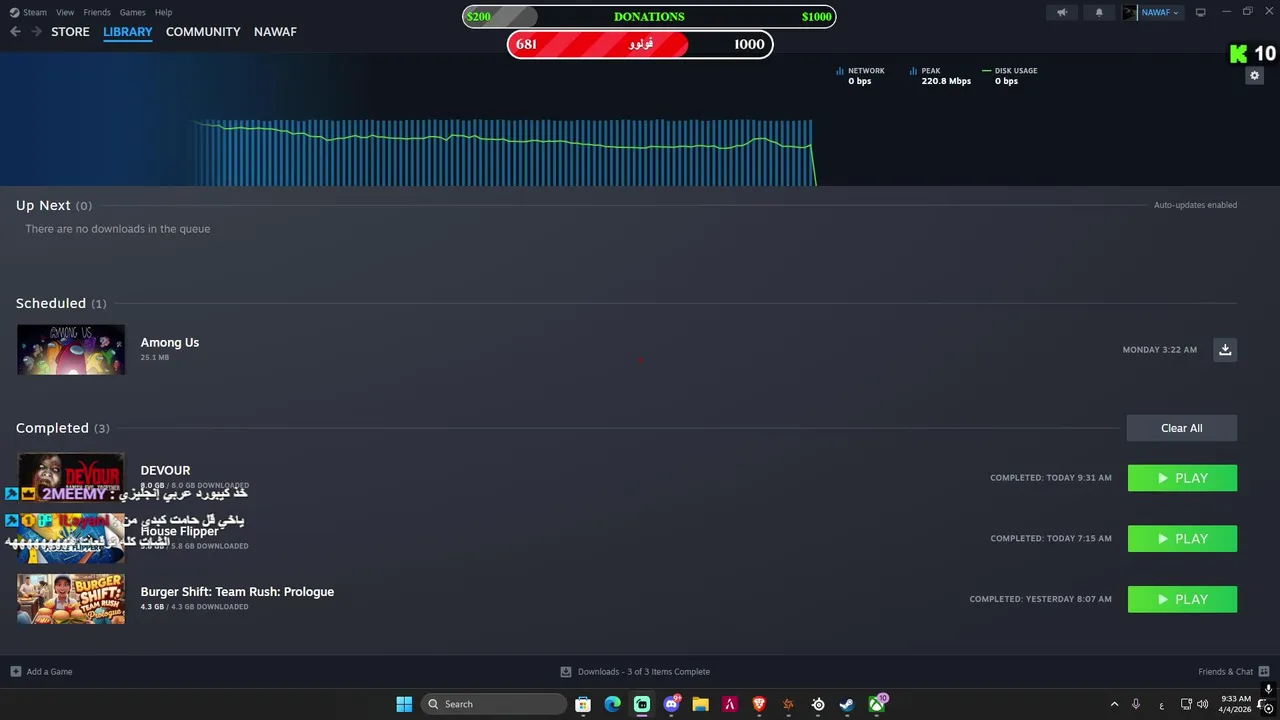Open File Explorer from taskbar

pyautogui.click(x=700, y=704)
